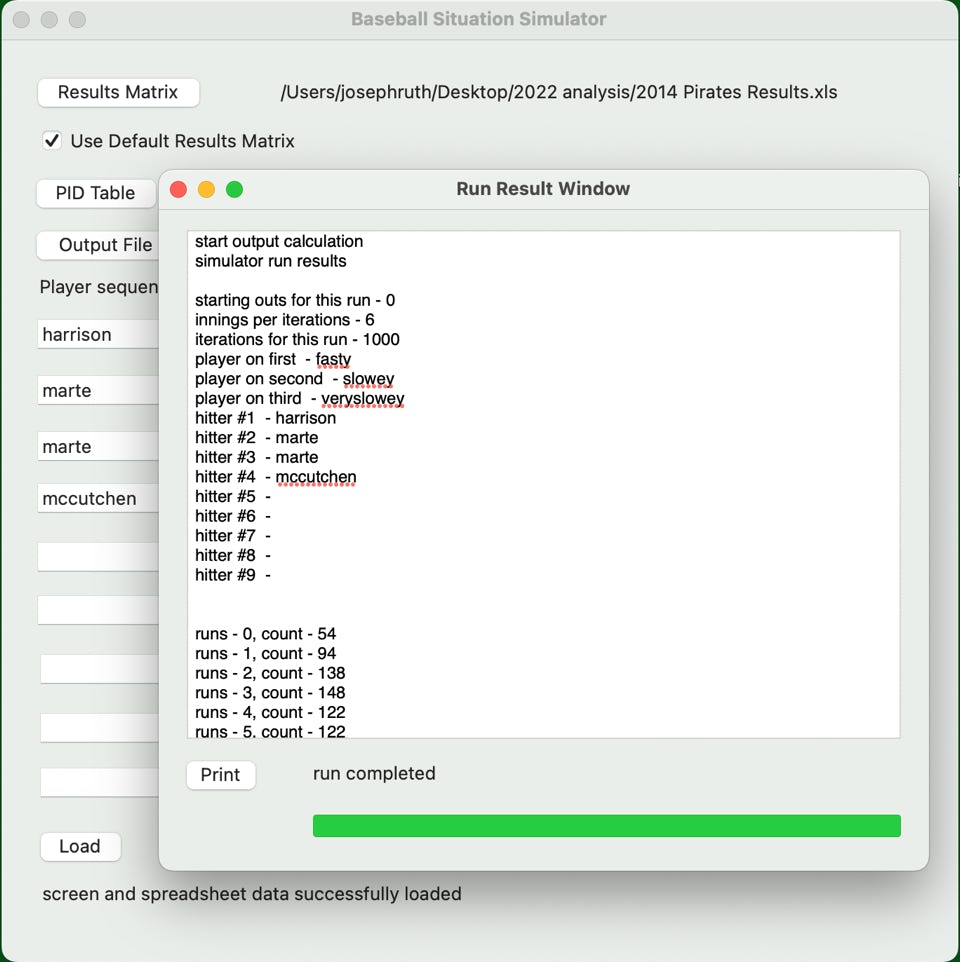Click the 'simulator run results' line
960x962 pixels.
tap(271, 261)
